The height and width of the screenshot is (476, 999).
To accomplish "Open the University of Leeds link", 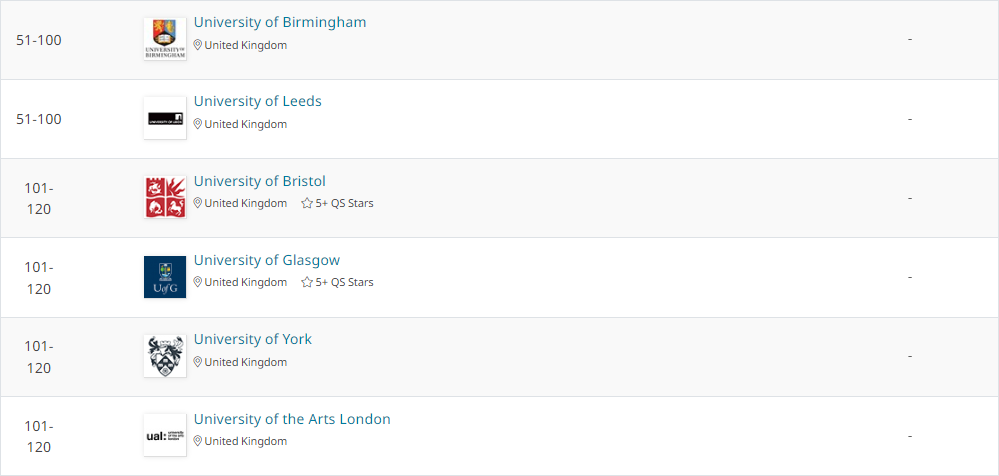I will tap(257, 101).
